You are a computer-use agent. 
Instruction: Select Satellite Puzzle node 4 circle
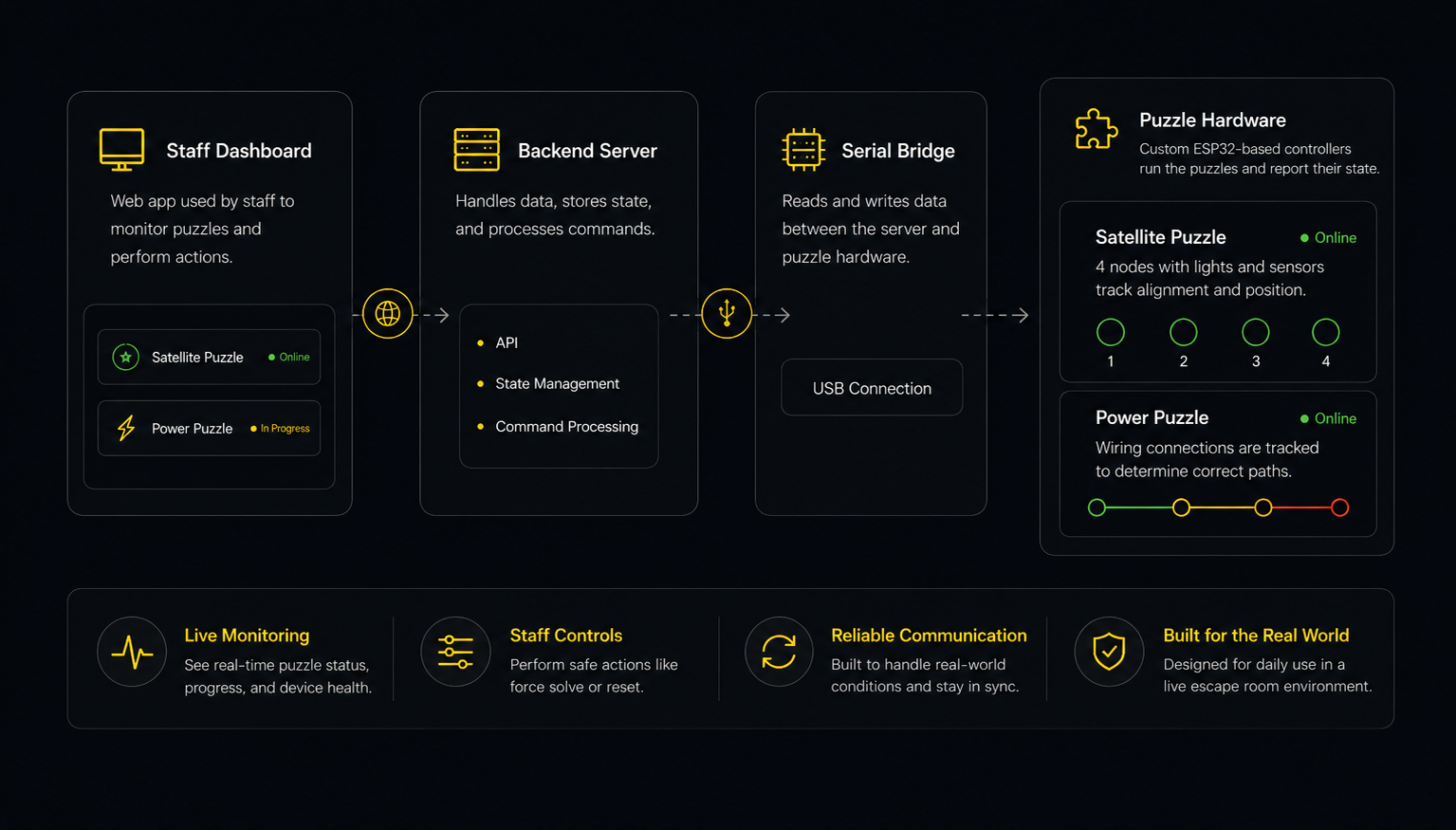coord(1326,332)
